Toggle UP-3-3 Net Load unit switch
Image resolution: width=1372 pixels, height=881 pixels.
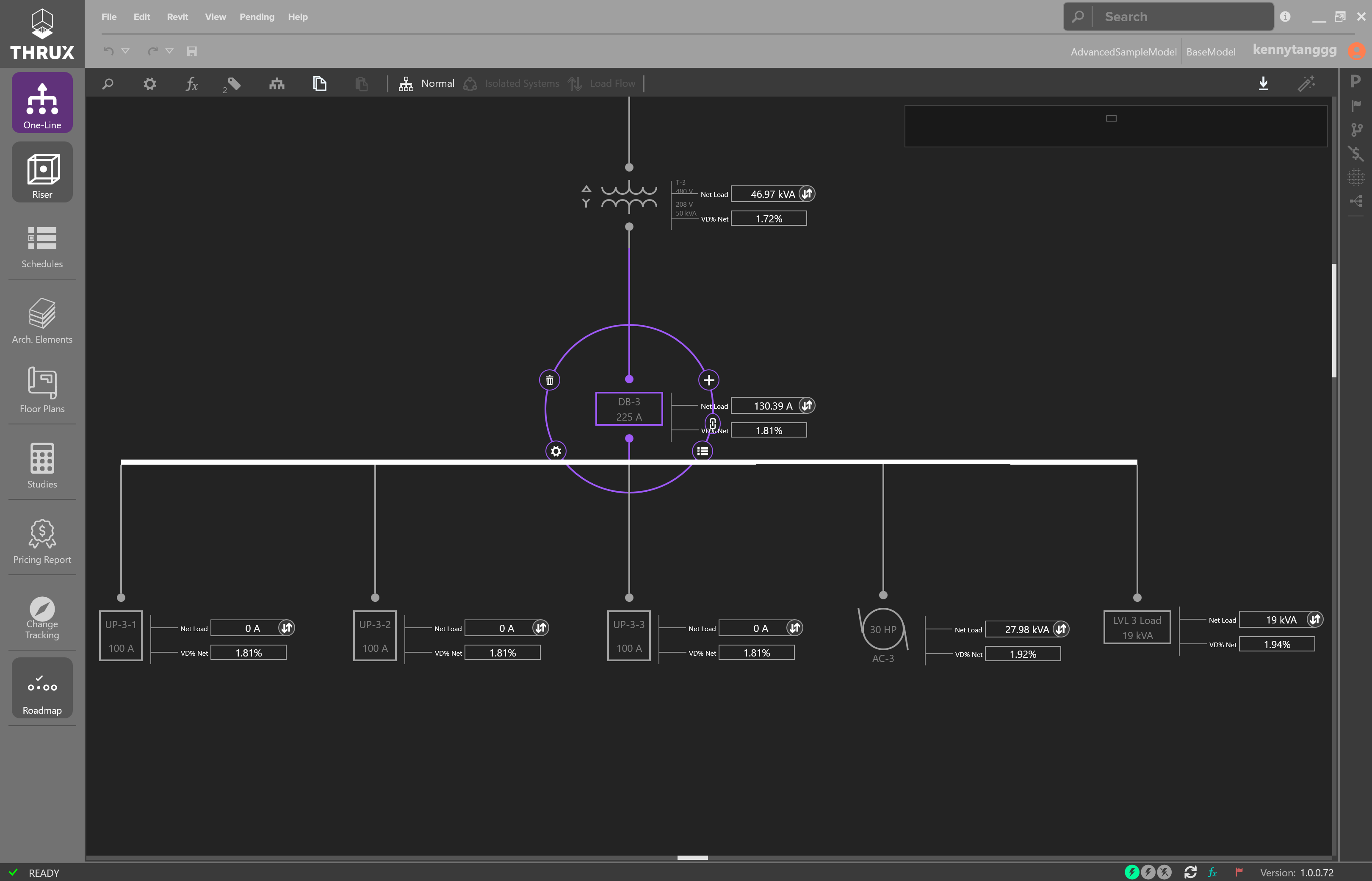tap(794, 628)
